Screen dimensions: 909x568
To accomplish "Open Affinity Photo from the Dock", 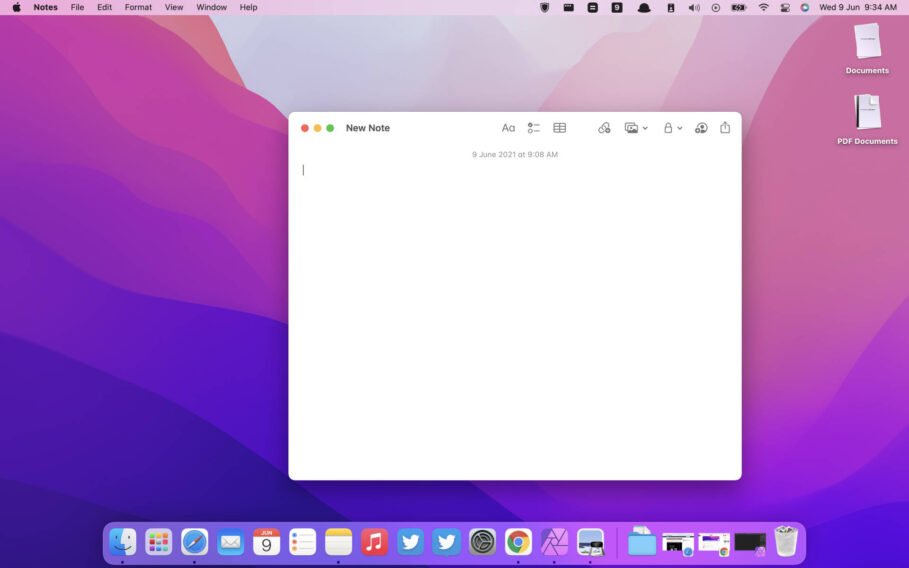I will coord(554,542).
